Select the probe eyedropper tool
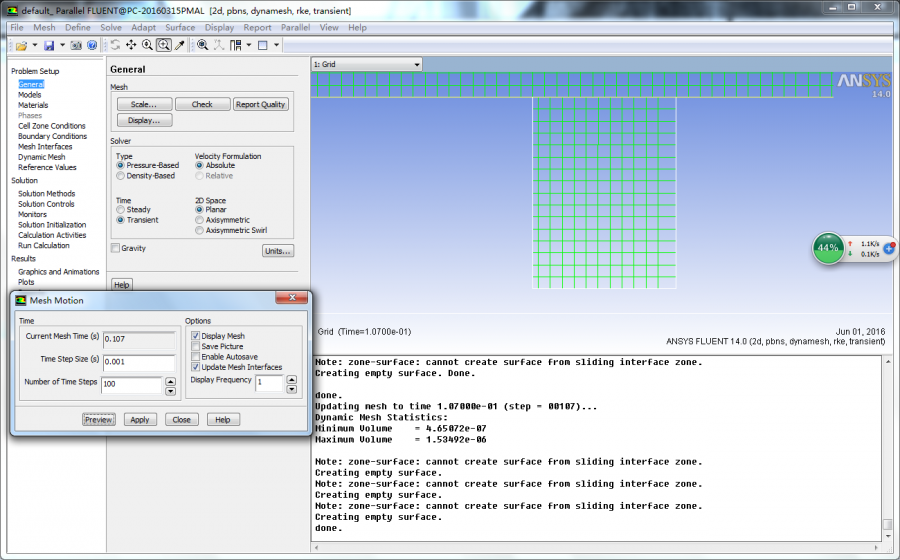 pos(180,45)
